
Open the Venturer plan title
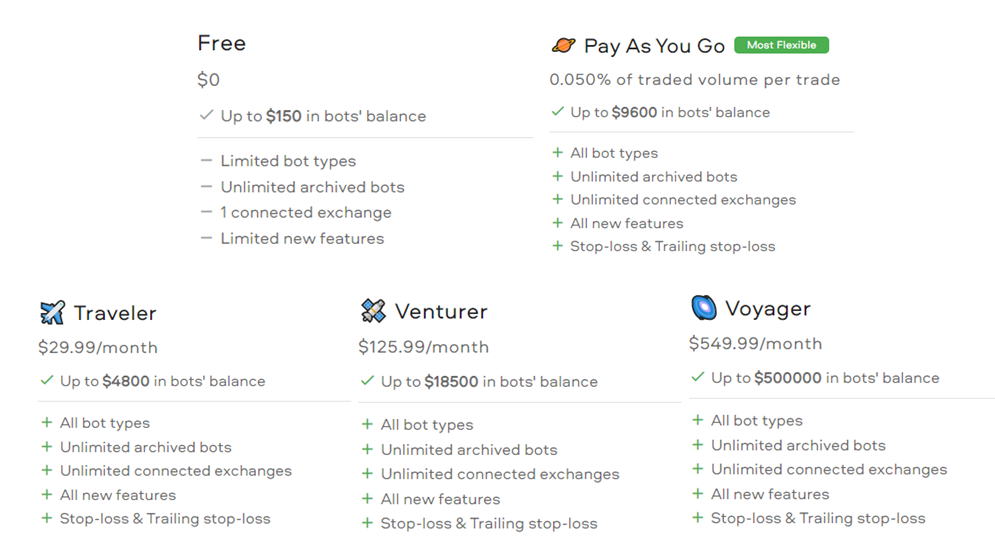click(x=441, y=311)
